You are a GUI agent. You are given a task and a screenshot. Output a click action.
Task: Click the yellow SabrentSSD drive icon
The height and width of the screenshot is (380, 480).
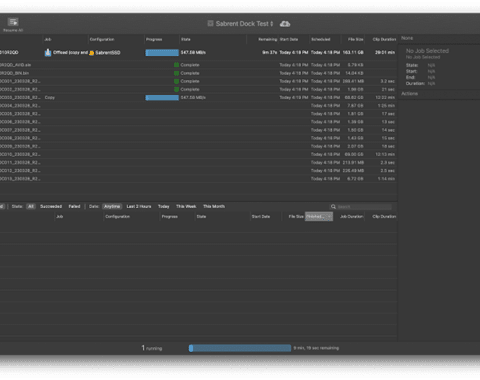[91, 53]
